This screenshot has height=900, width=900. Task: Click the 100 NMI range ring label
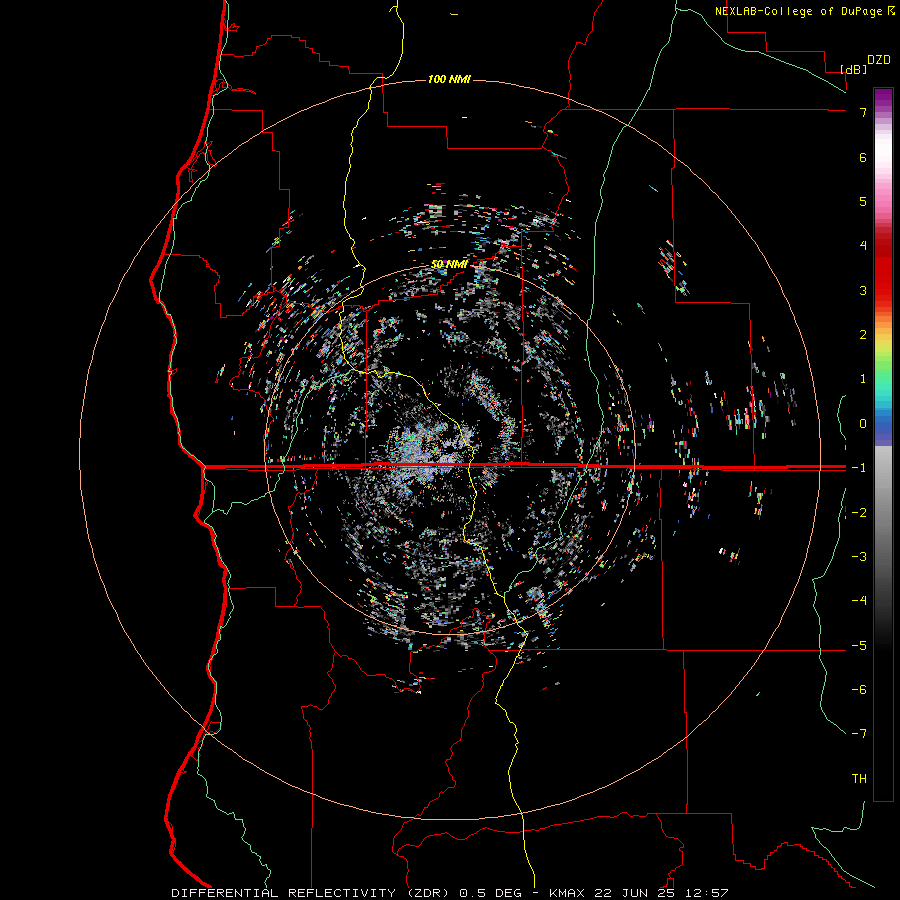coord(449,79)
